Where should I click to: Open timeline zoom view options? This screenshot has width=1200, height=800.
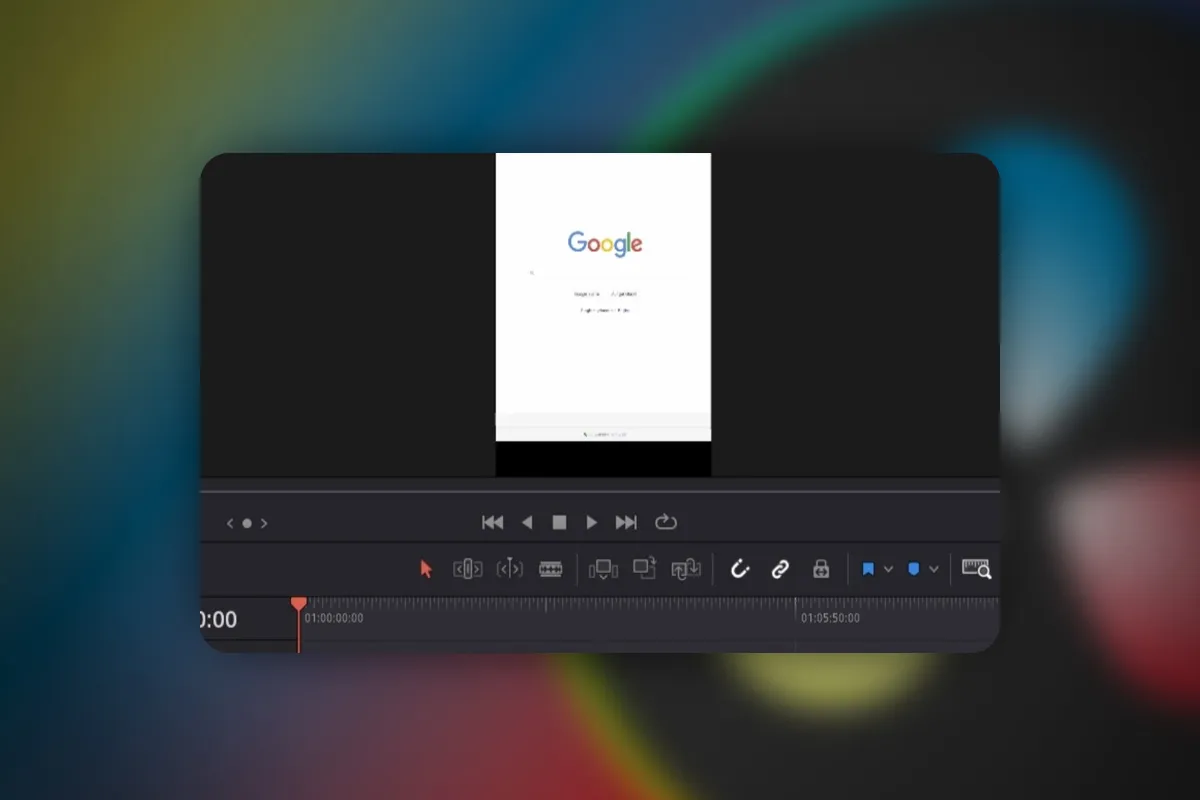tap(976, 568)
